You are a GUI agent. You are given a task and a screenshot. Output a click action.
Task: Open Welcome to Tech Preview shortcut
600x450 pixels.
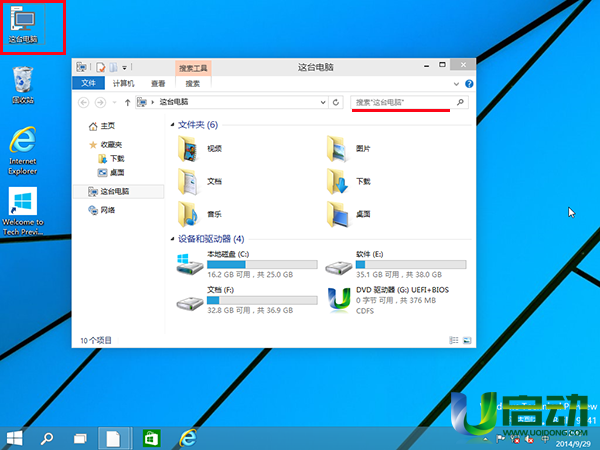(23, 211)
